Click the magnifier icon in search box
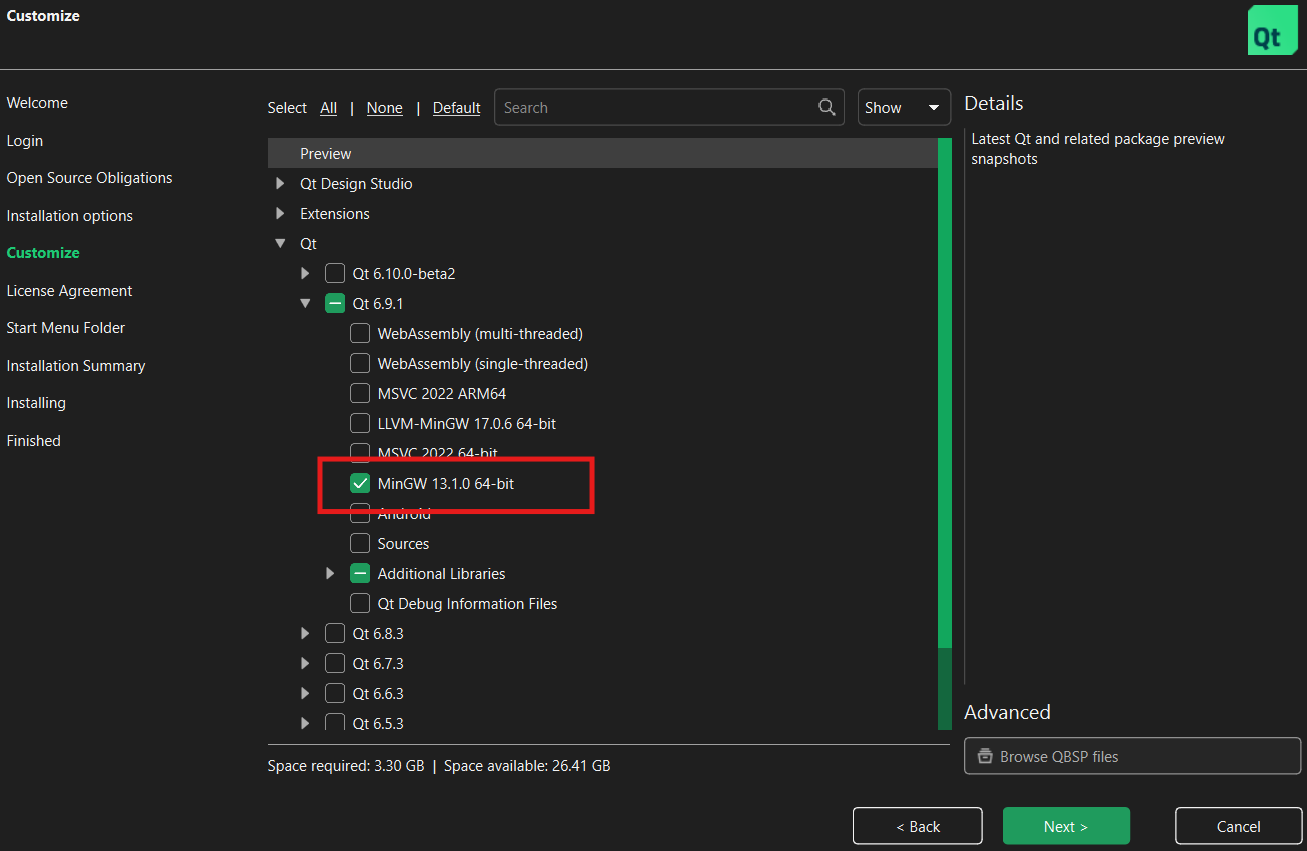 [x=827, y=107]
